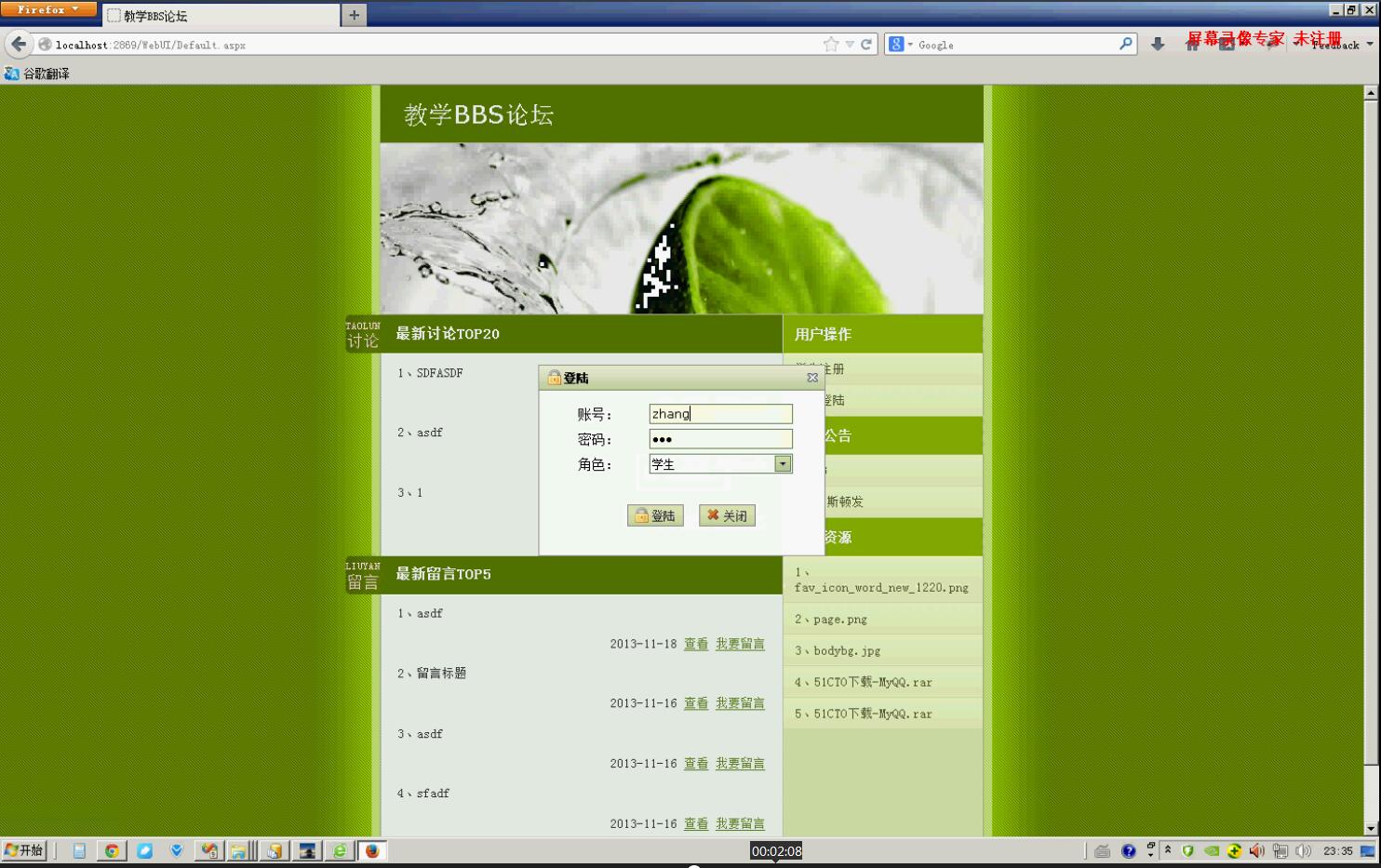Click 教学BBS论坛 site title
The image size is (1381, 868).
point(478,114)
